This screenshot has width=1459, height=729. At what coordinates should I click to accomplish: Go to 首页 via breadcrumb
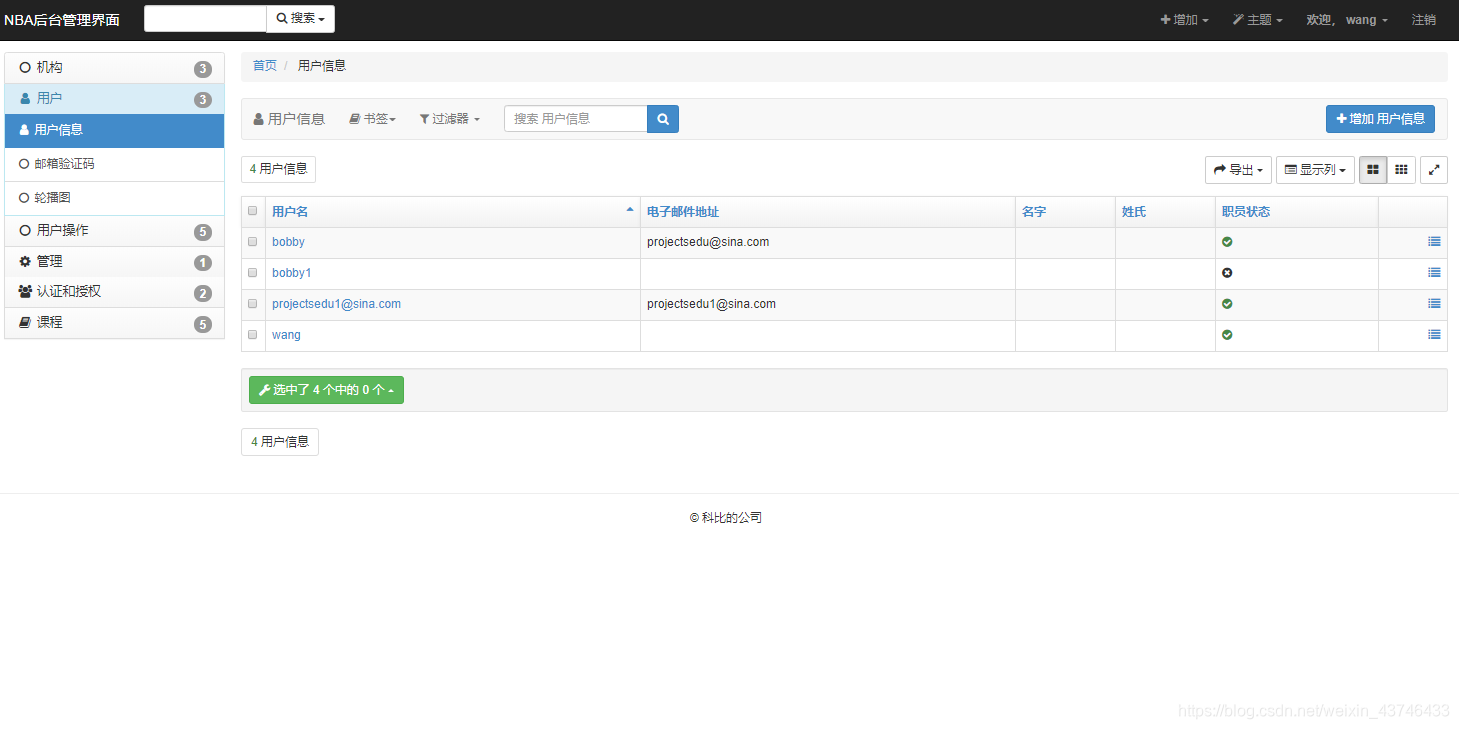[265, 66]
